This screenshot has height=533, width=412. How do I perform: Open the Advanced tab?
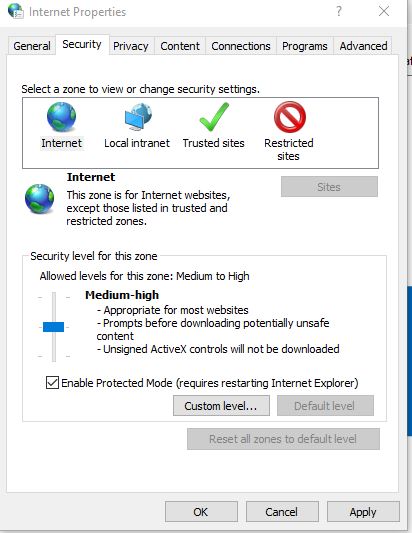[x=363, y=46]
